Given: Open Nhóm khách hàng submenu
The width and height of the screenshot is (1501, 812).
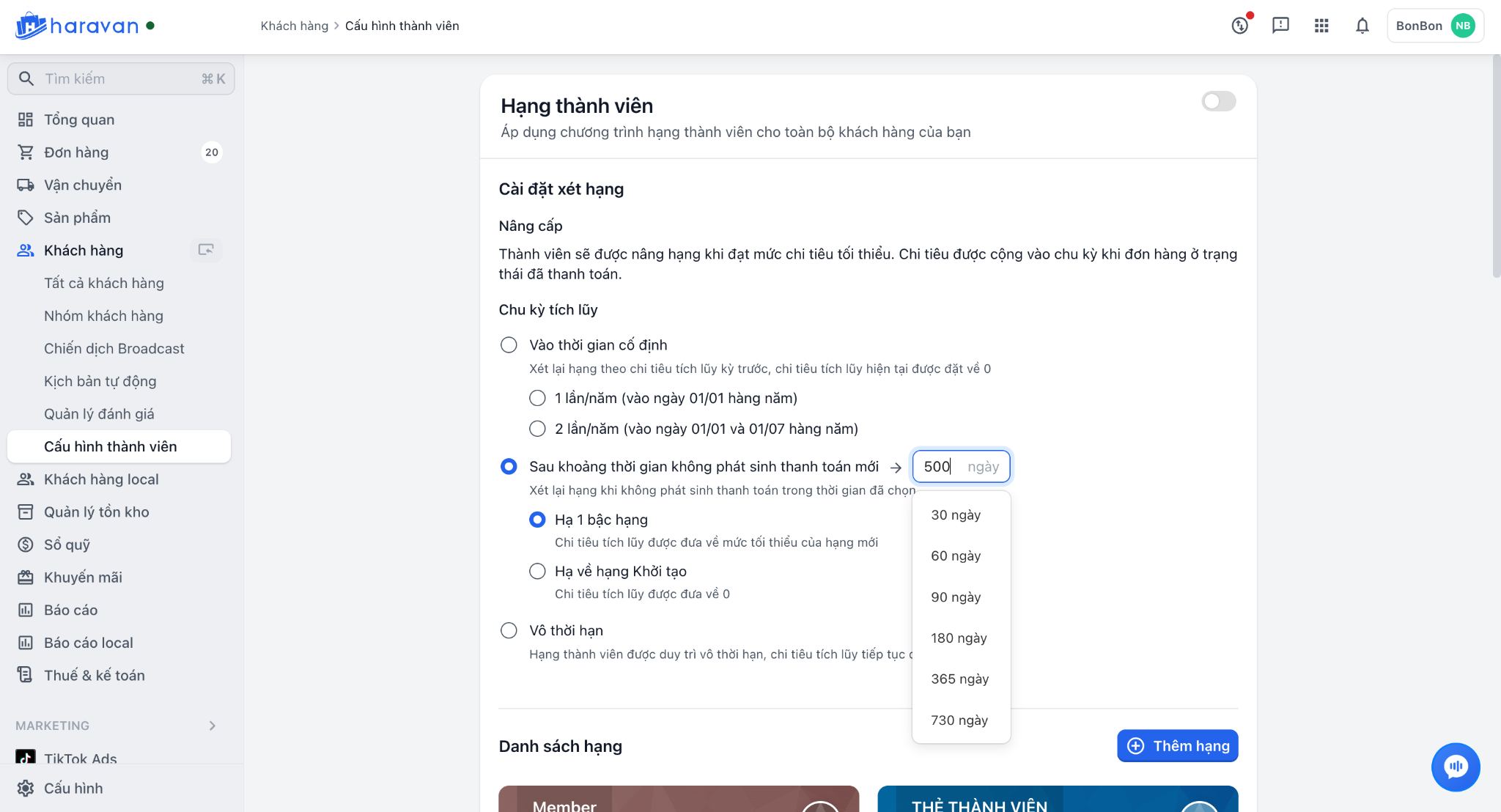Looking at the screenshot, I should pyautogui.click(x=103, y=316).
